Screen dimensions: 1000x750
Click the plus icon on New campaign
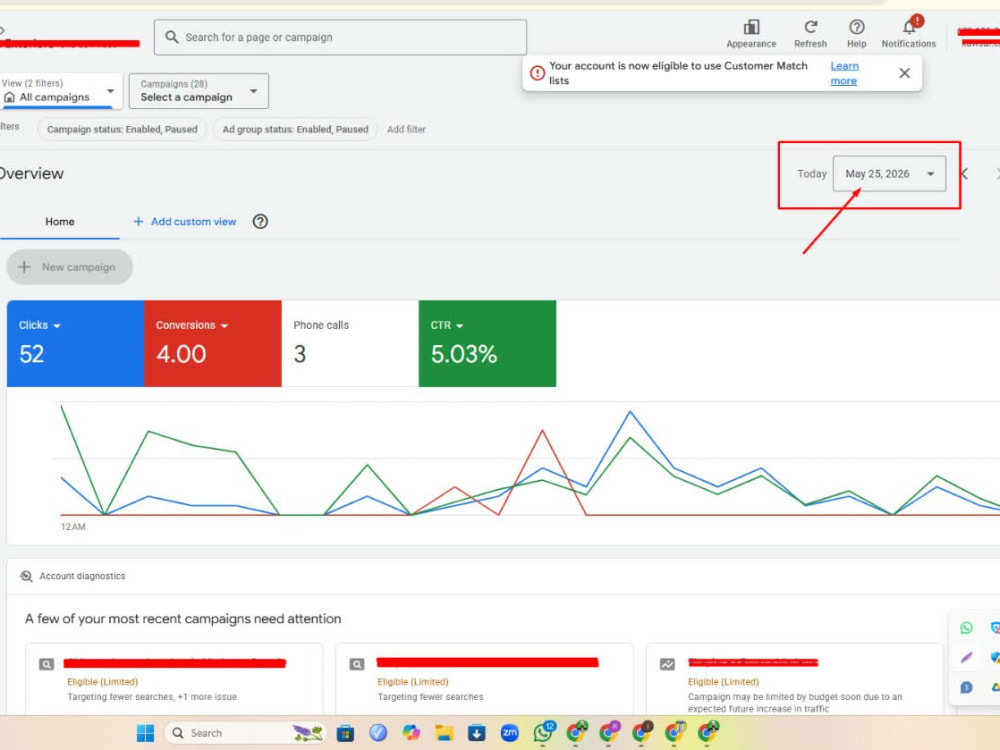(24, 267)
